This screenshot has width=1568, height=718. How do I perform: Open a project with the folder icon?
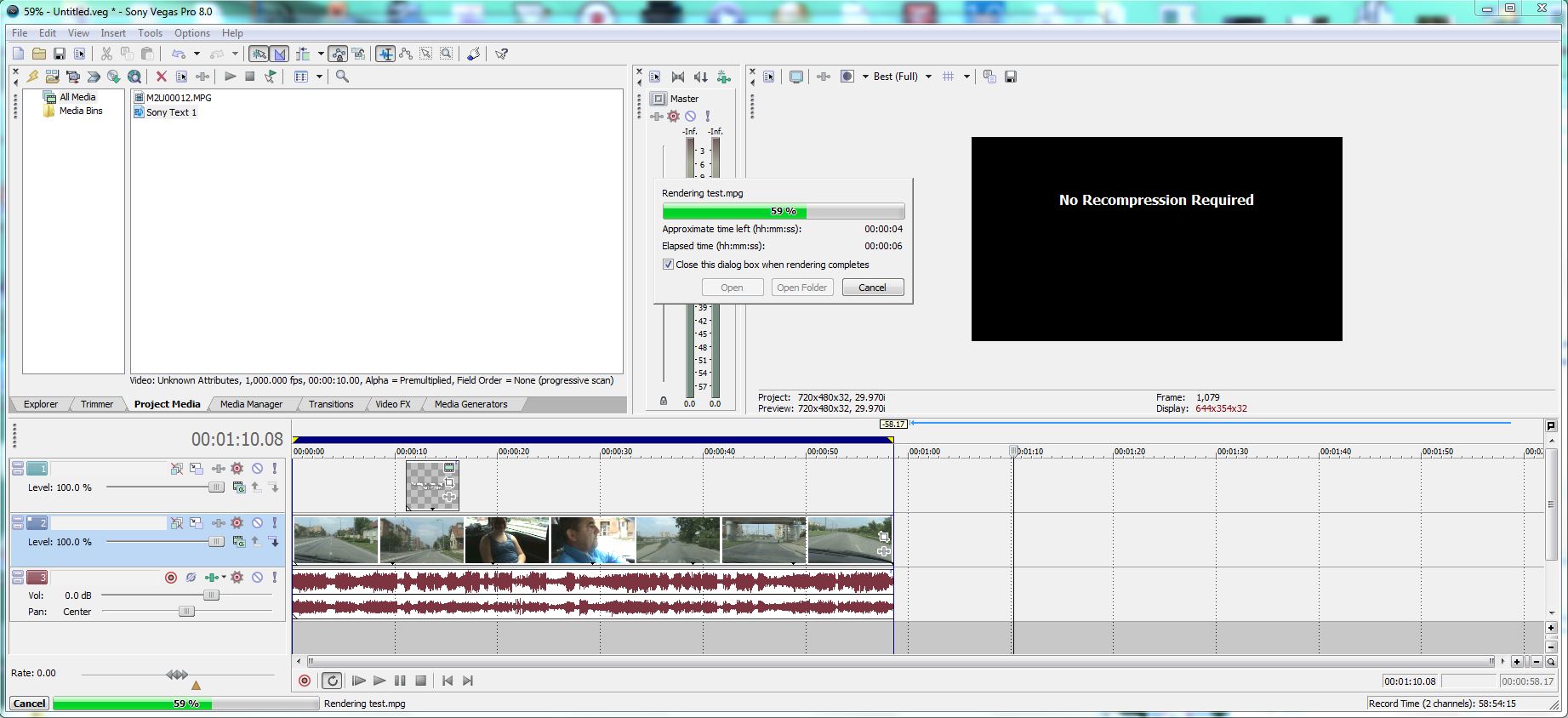[x=39, y=54]
